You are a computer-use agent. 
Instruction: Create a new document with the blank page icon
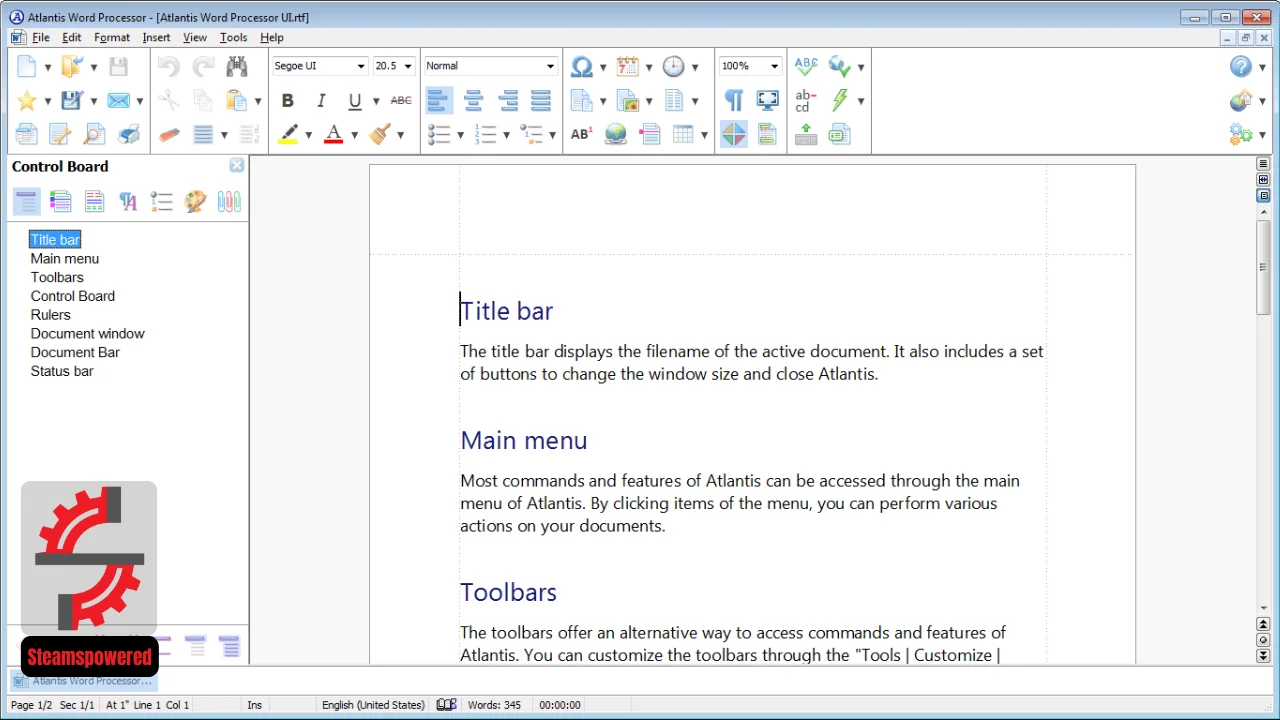27,66
